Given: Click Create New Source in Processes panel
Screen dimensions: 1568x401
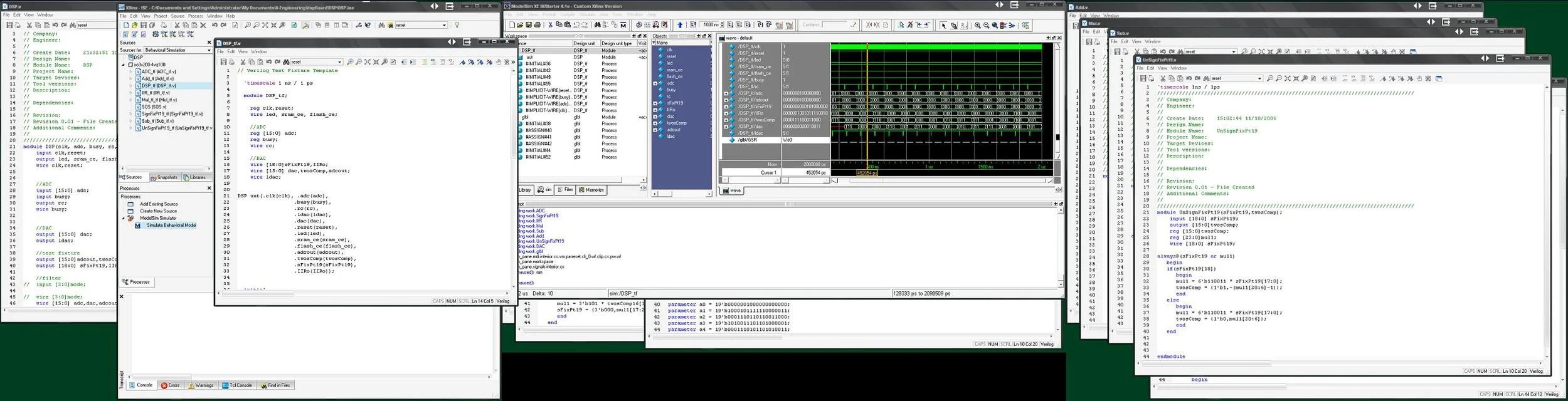Looking at the screenshot, I should 158,211.
